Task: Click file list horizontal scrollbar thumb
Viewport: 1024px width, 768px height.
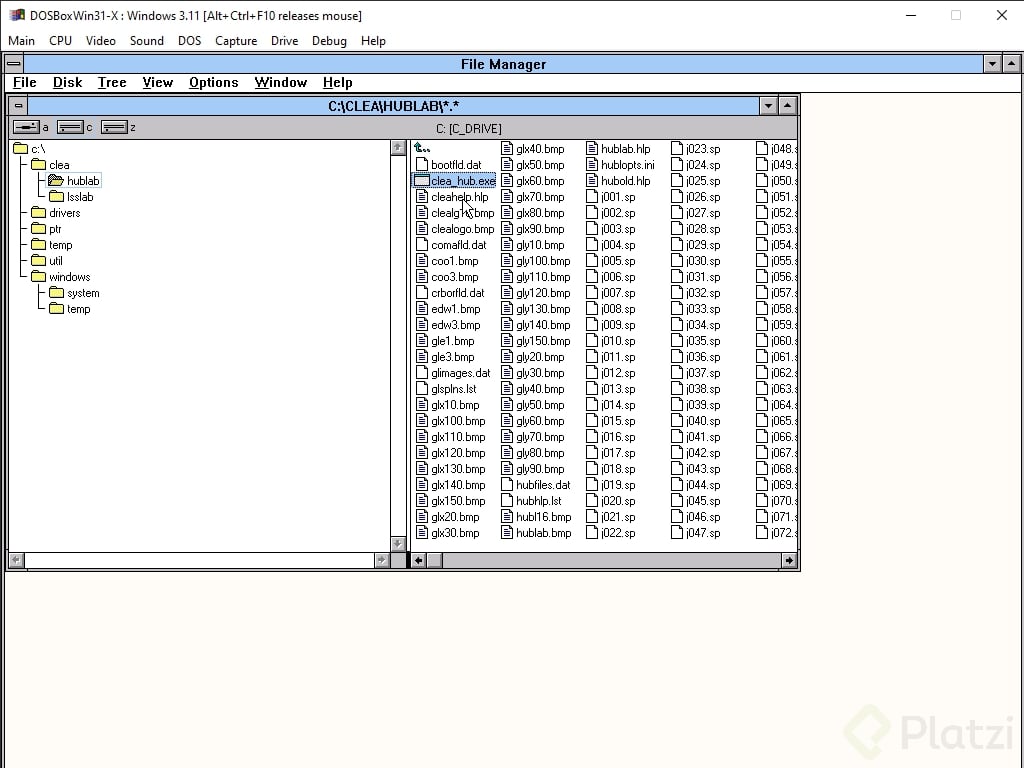Action: [x=434, y=560]
